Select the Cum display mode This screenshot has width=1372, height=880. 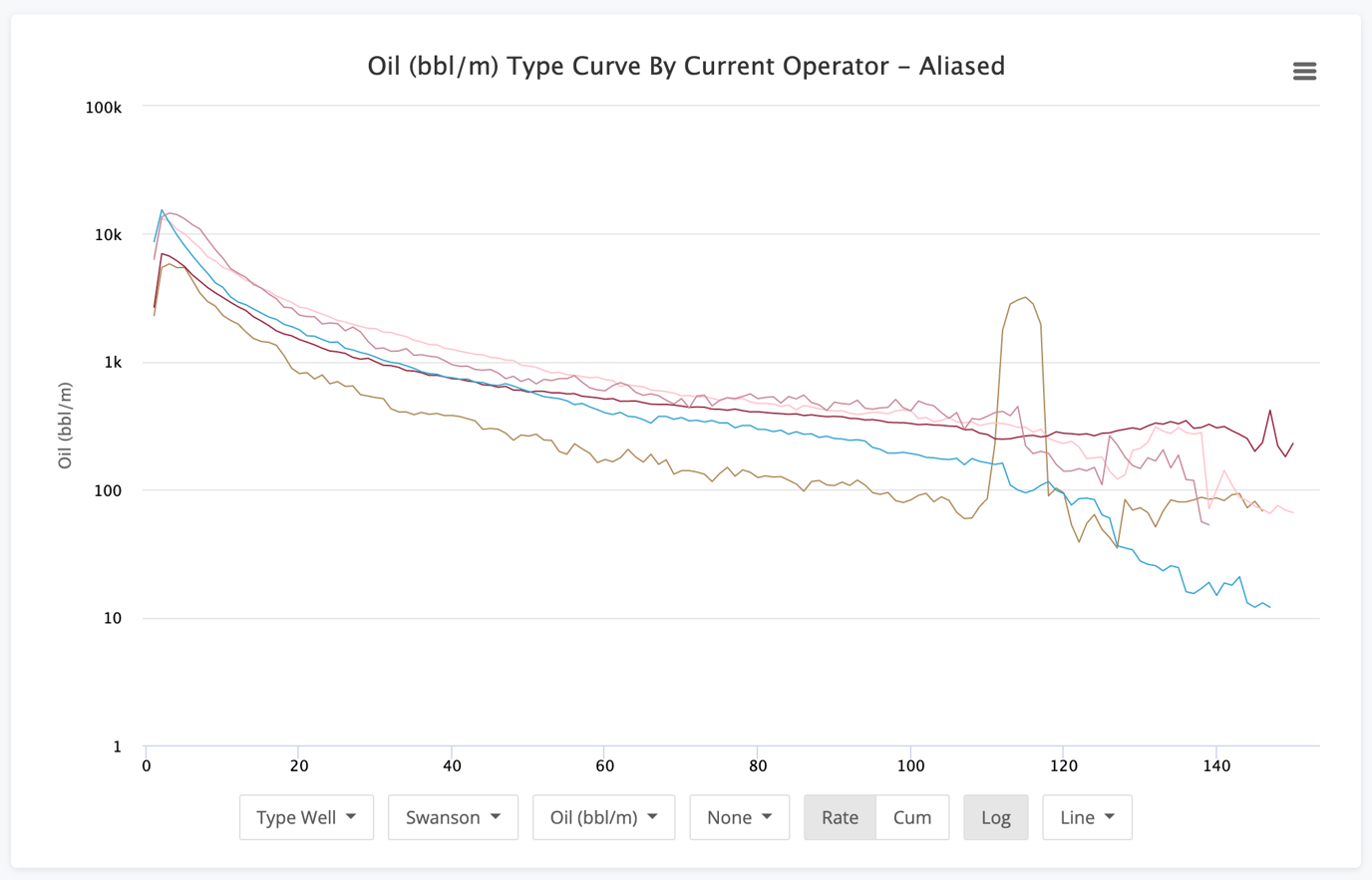coord(912,817)
